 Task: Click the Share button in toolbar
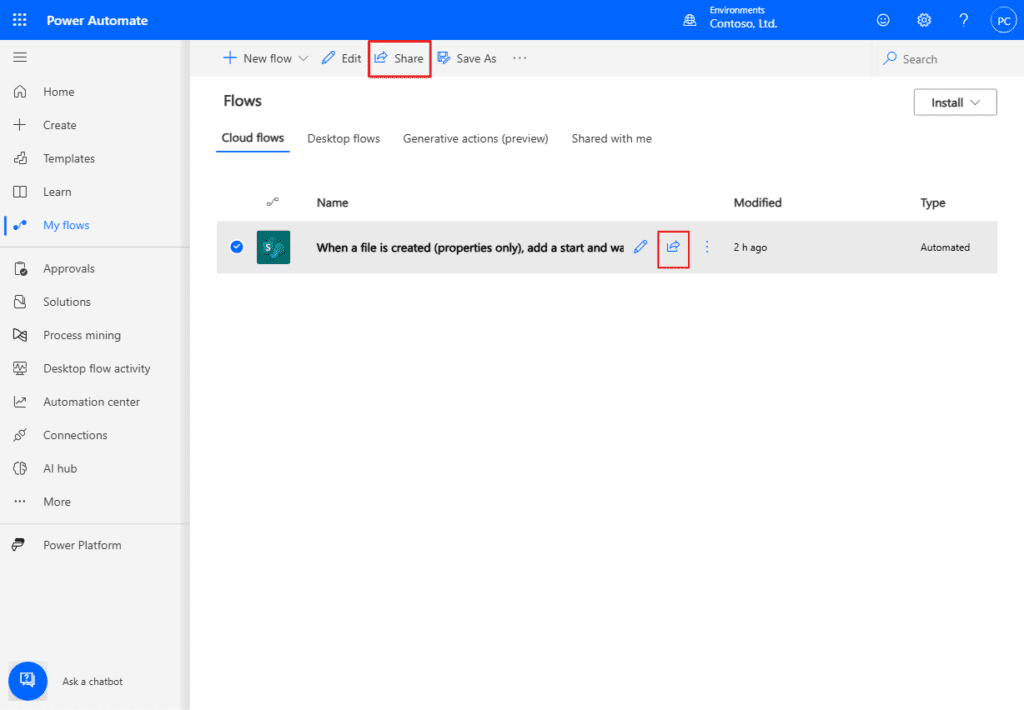[x=399, y=58]
